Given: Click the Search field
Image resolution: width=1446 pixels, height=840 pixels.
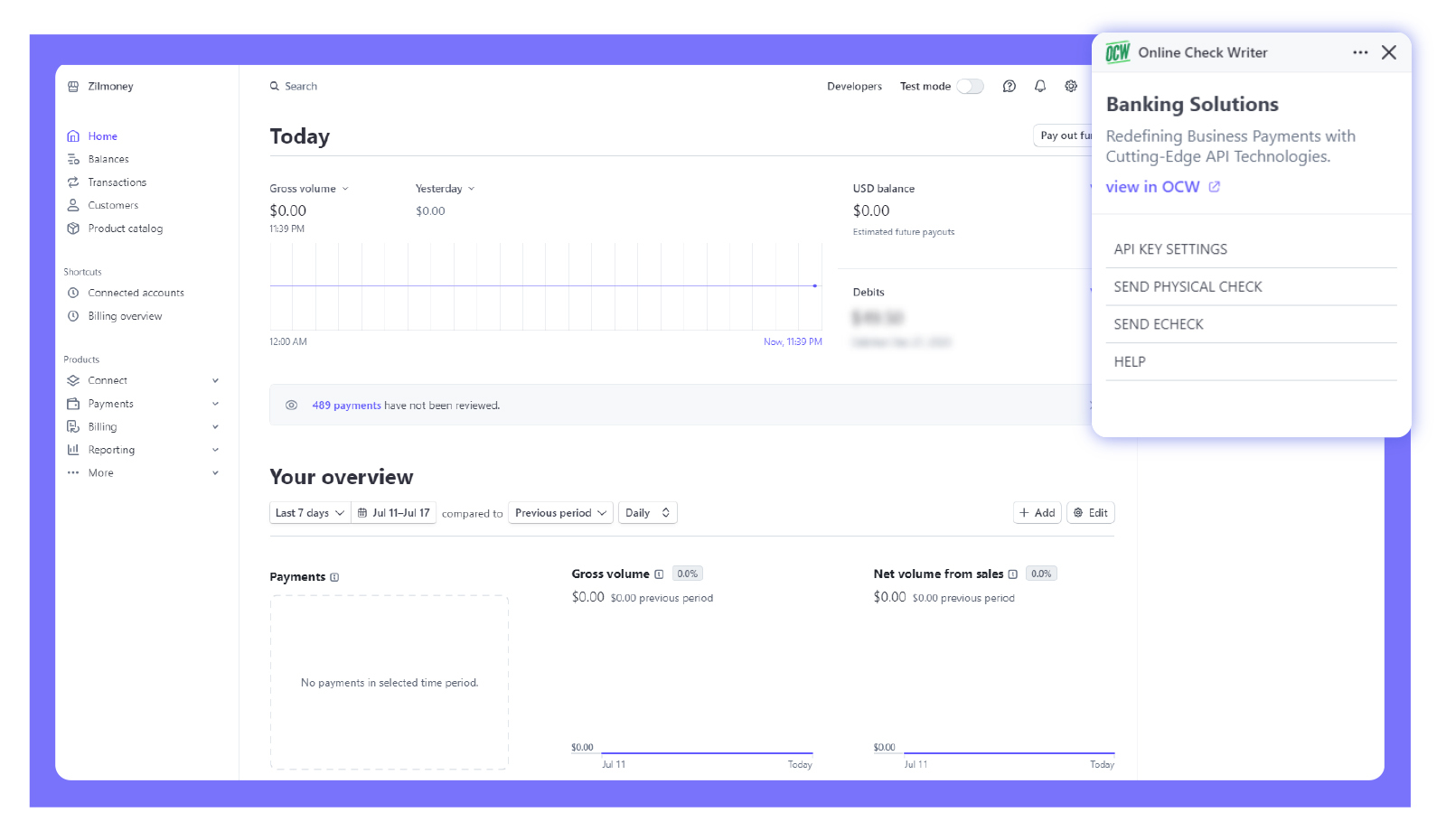Looking at the screenshot, I should (x=294, y=87).
